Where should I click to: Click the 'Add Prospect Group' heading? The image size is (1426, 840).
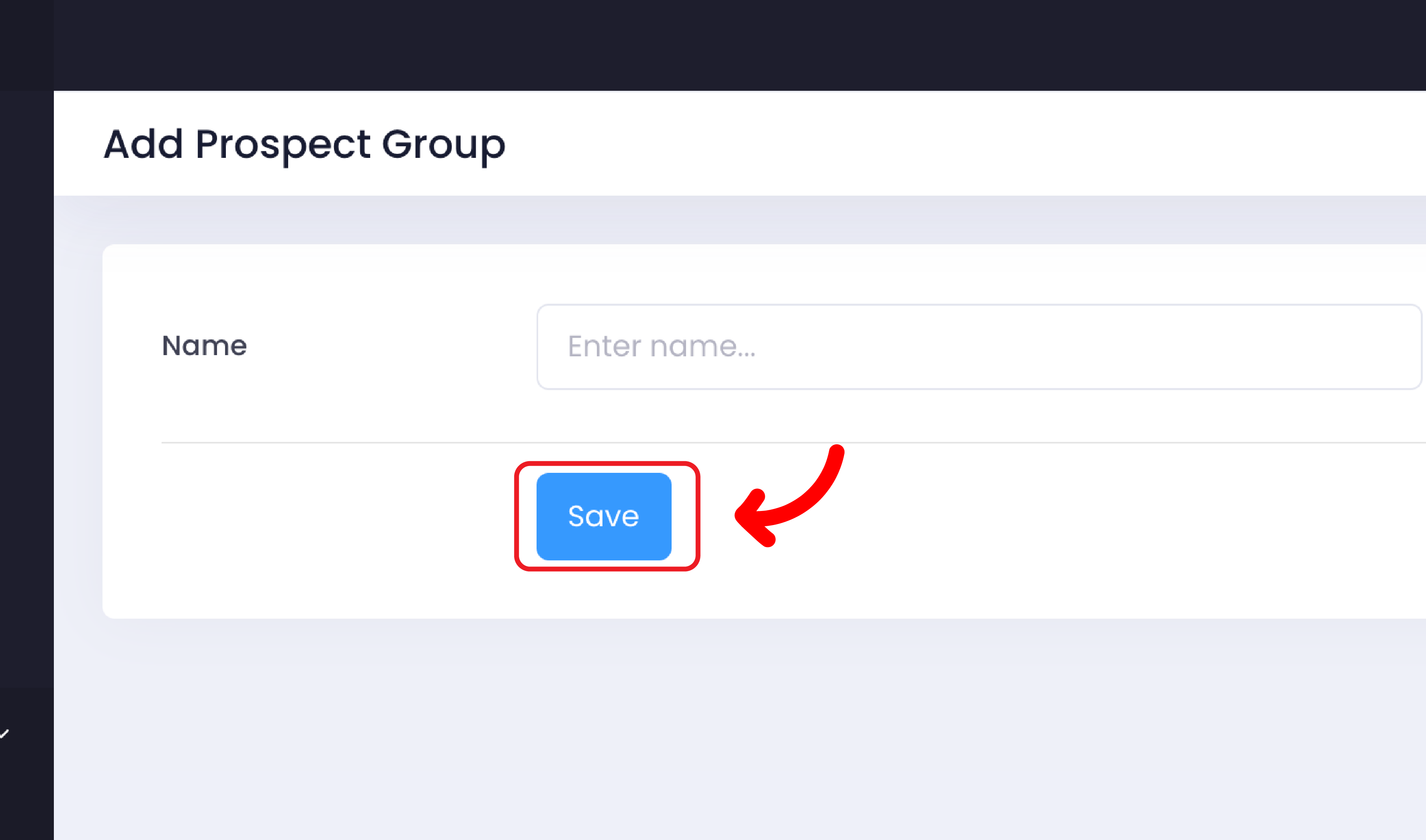304,144
